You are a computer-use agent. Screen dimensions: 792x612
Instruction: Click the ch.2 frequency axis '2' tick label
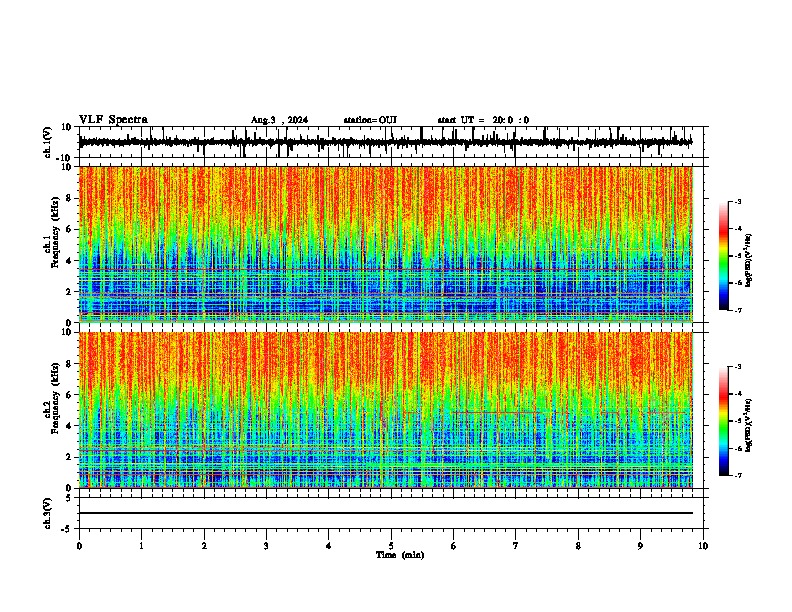click(69, 457)
